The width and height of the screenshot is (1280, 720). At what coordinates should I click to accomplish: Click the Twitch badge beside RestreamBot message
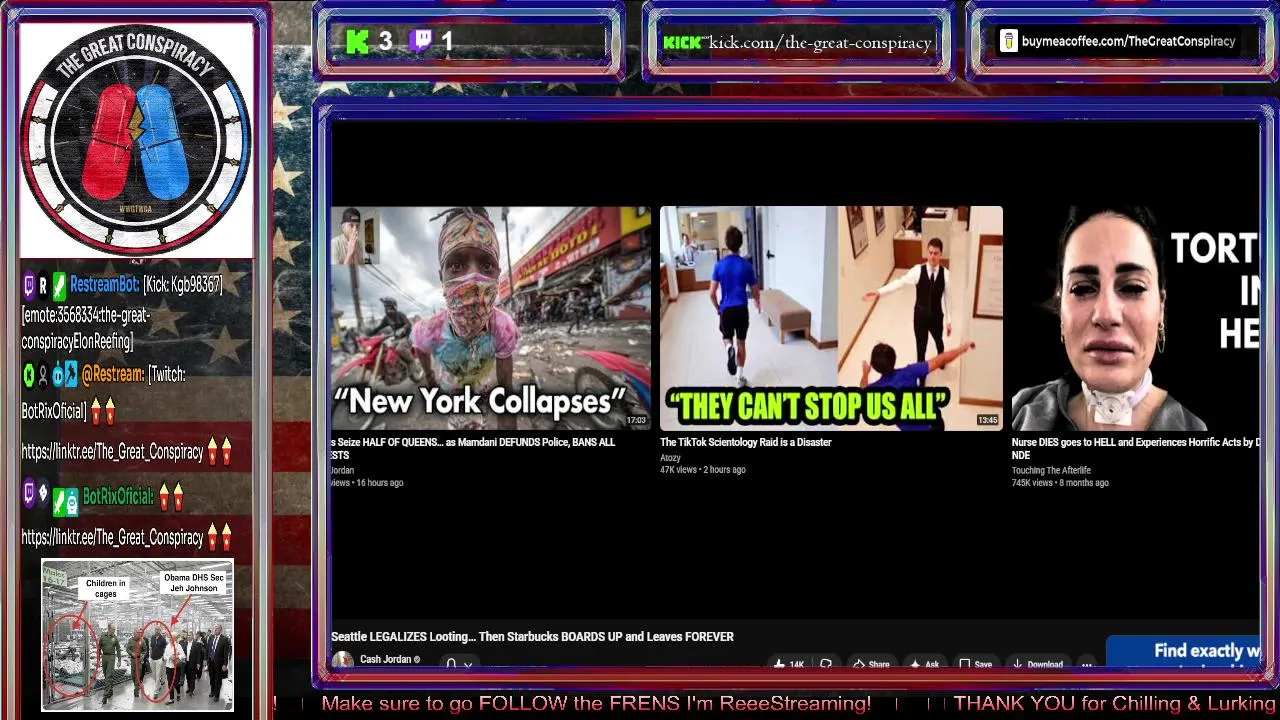tap(29, 285)
